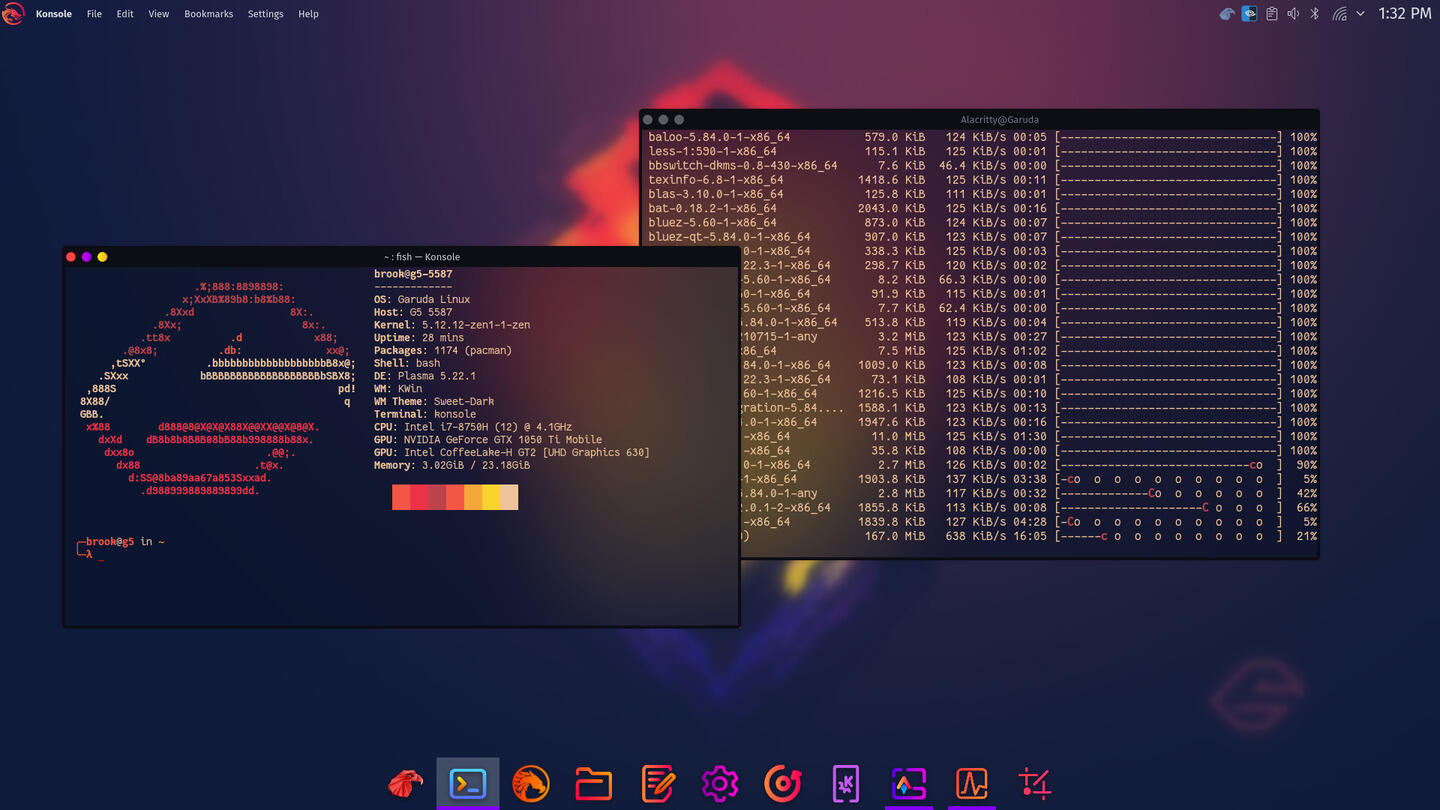
Task: Click the 'GPU: Intel CoffeeLake-H GT2' line
Action: pyautogui.click(x=512, y=452)
